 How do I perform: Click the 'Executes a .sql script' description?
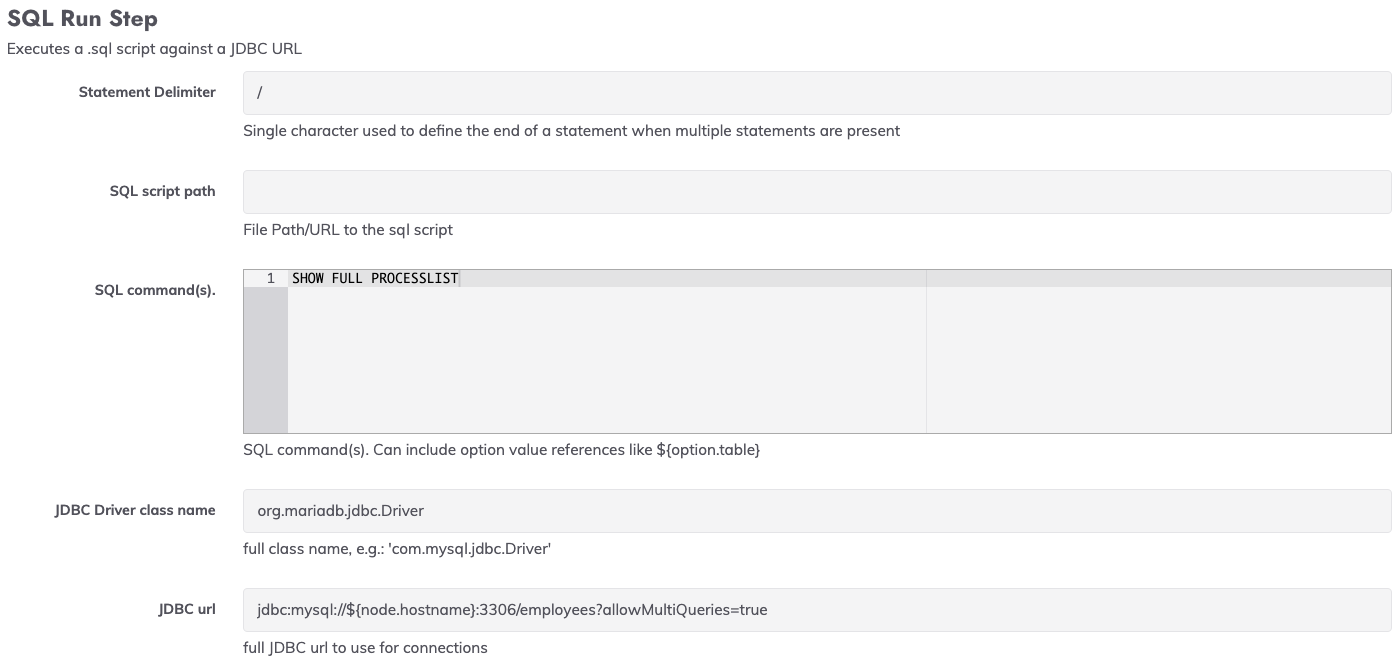(154, 48)
